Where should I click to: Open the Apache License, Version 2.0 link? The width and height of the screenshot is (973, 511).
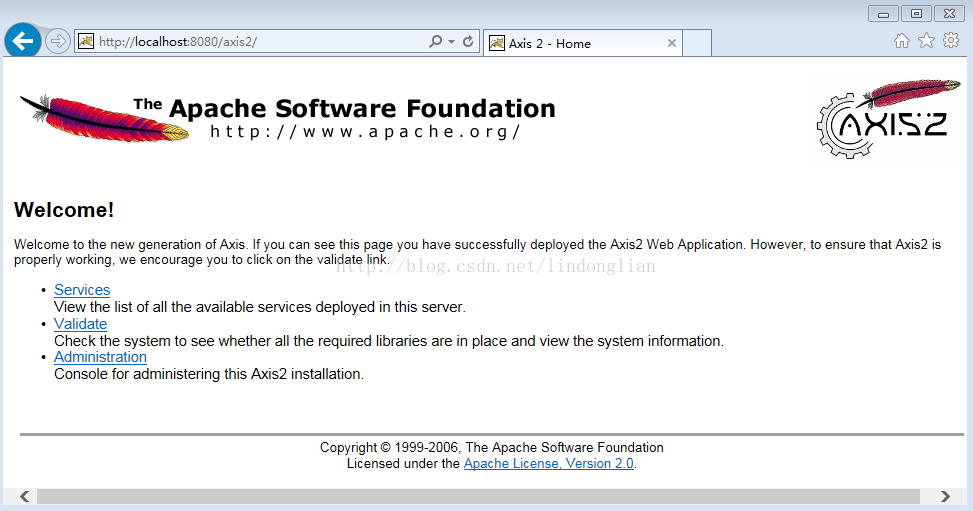[x=549, y=463]
